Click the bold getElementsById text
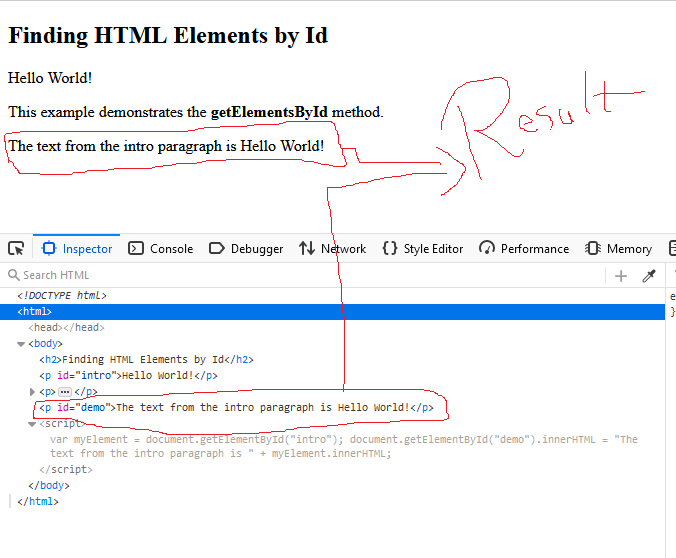This screenshot has height=558, width=676. click(x=269, y=112)
